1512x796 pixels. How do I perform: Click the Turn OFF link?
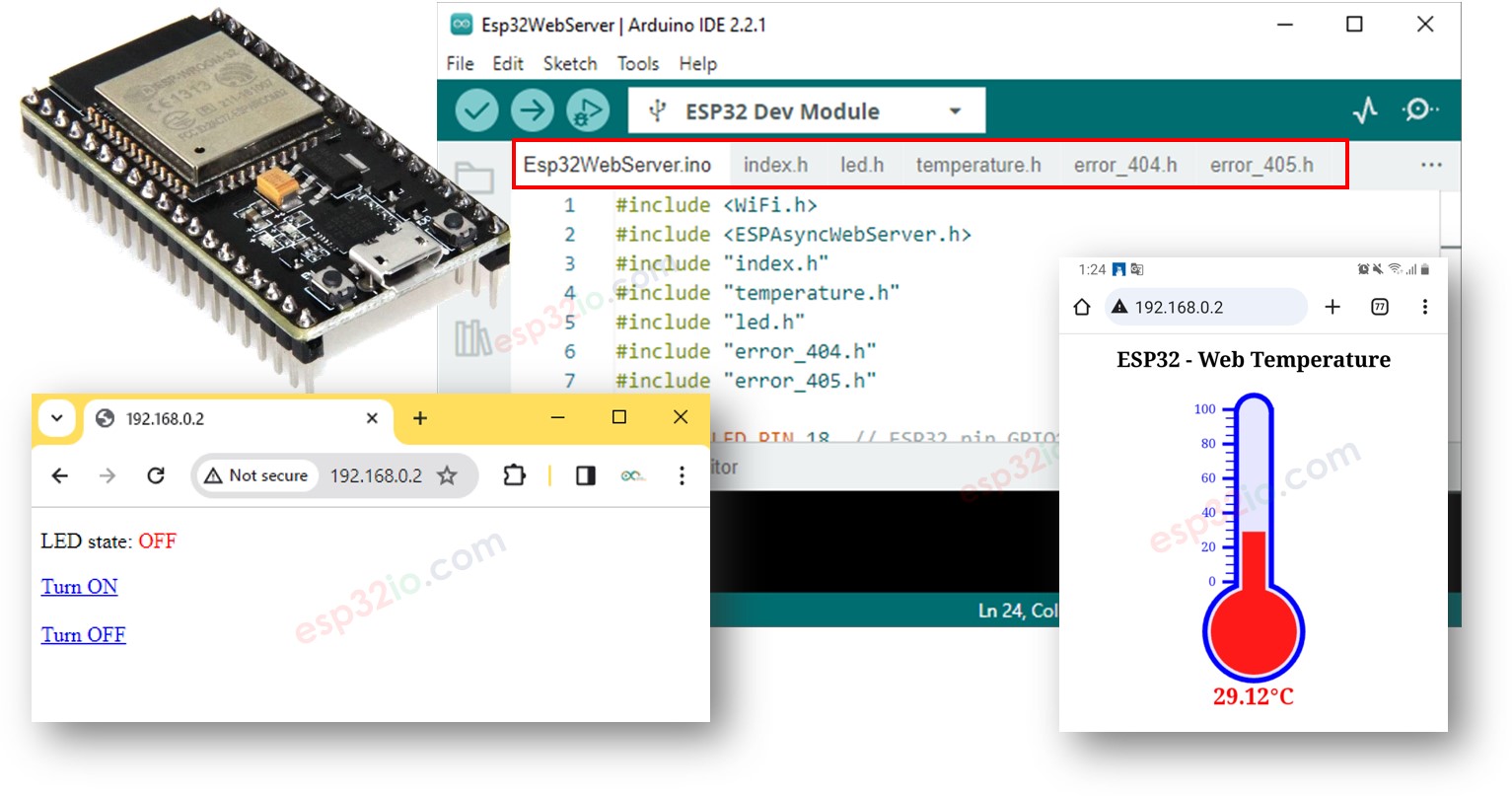(83, 635)
